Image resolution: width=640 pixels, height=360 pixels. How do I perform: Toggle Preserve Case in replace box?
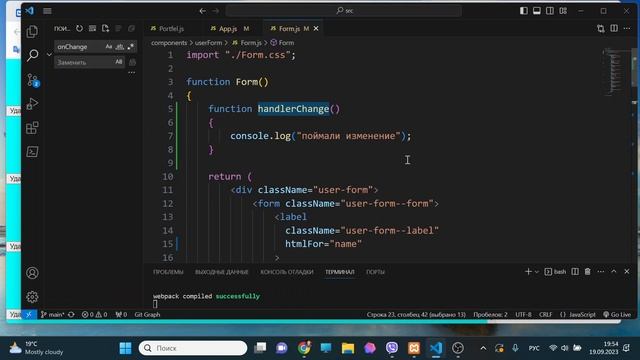[x=118, y=62]
